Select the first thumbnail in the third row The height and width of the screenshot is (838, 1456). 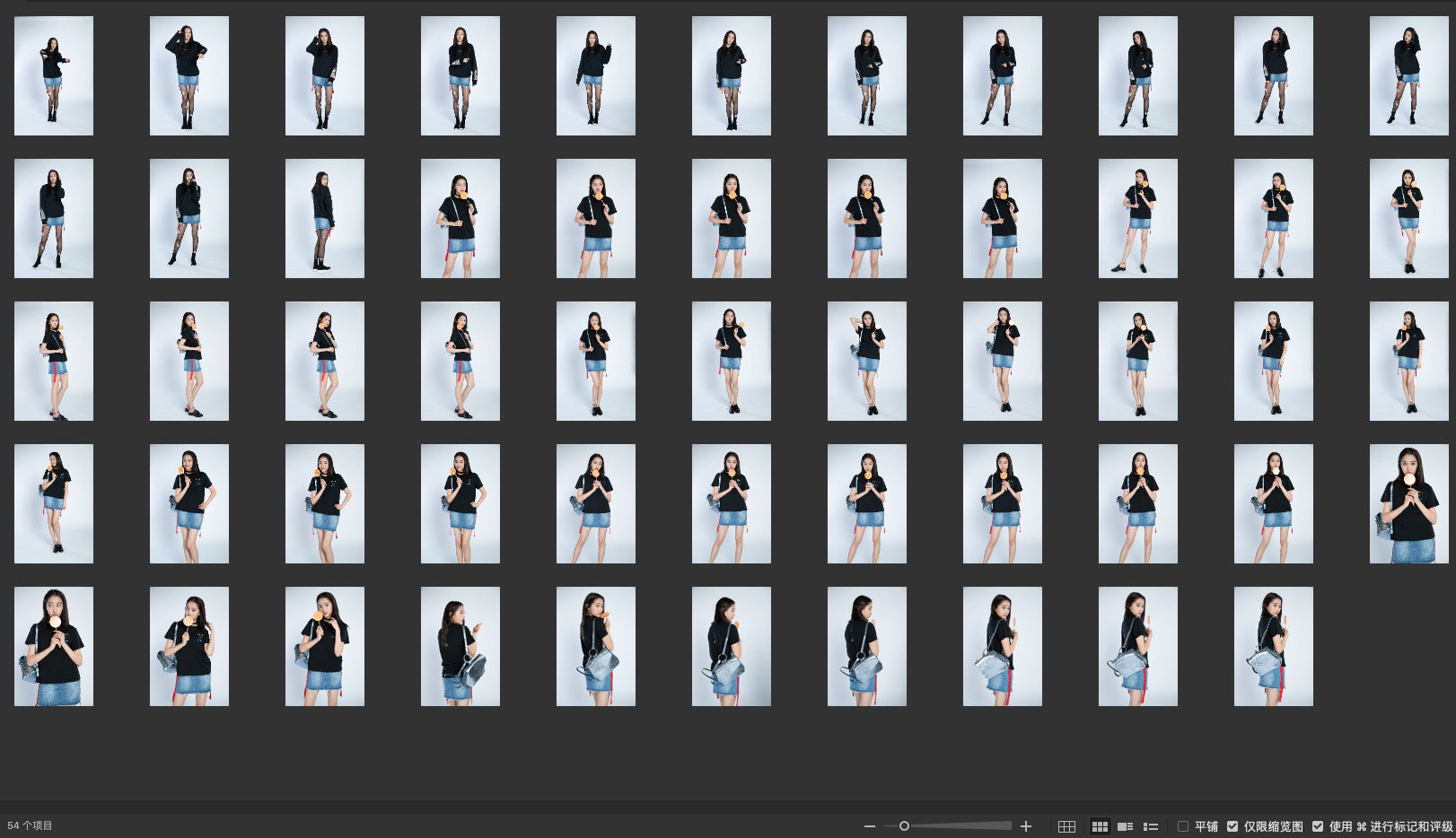coord(54,362)
